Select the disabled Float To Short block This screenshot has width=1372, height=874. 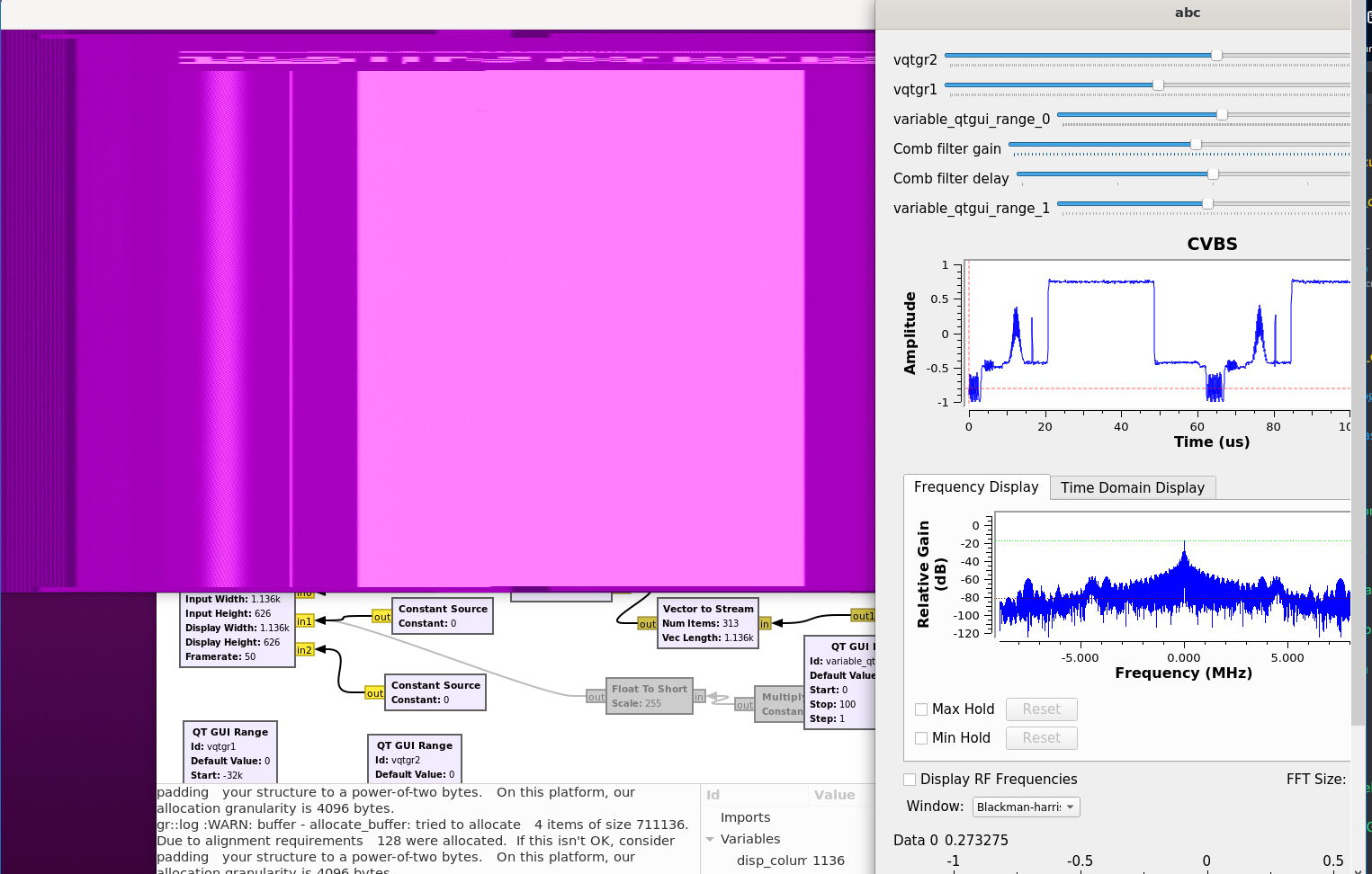649,696
